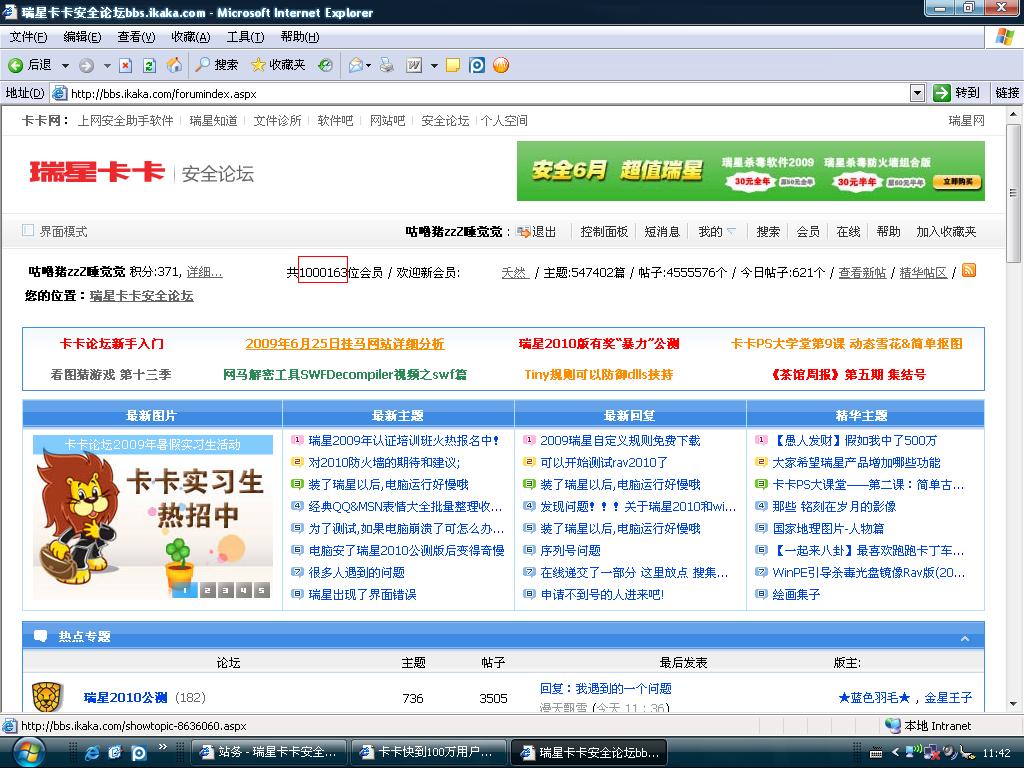Open the Forward button history dropdown arrow
Image resolution: width=1024 pixels, height=768 pixels.
106,65
